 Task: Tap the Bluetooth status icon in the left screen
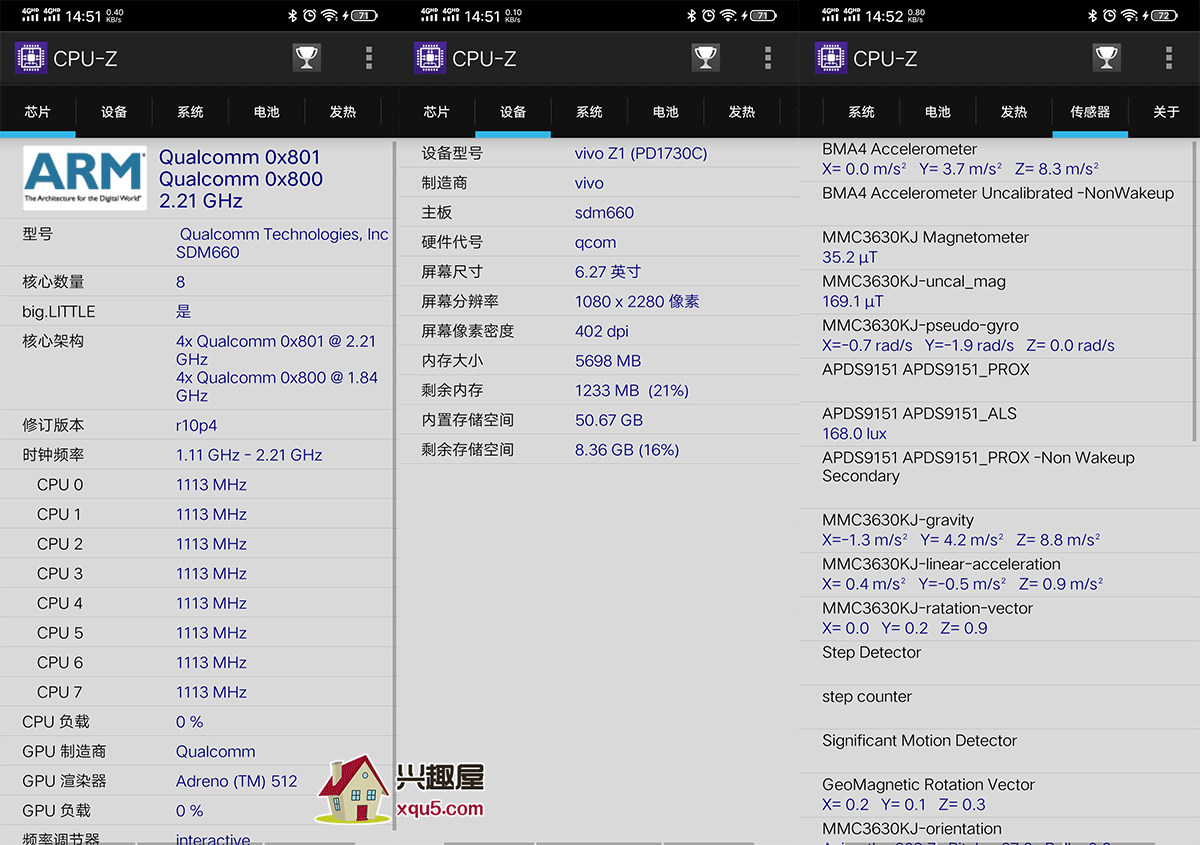pyautogui.click(x=293, y=15)
